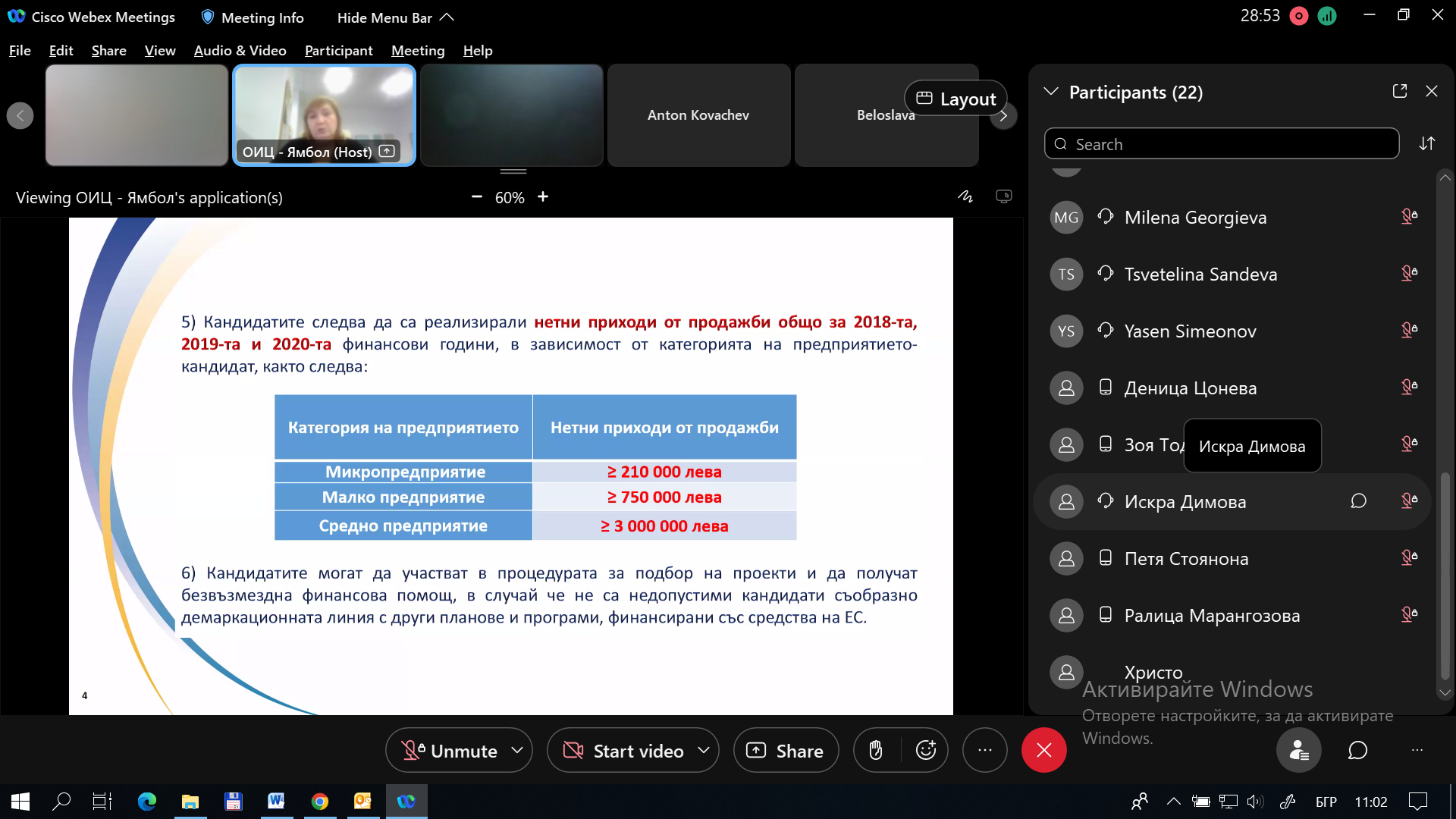Open the Meeting menu
This screenshot has height=819, width=1456.
pyautogui.click(x=418, y=50)
